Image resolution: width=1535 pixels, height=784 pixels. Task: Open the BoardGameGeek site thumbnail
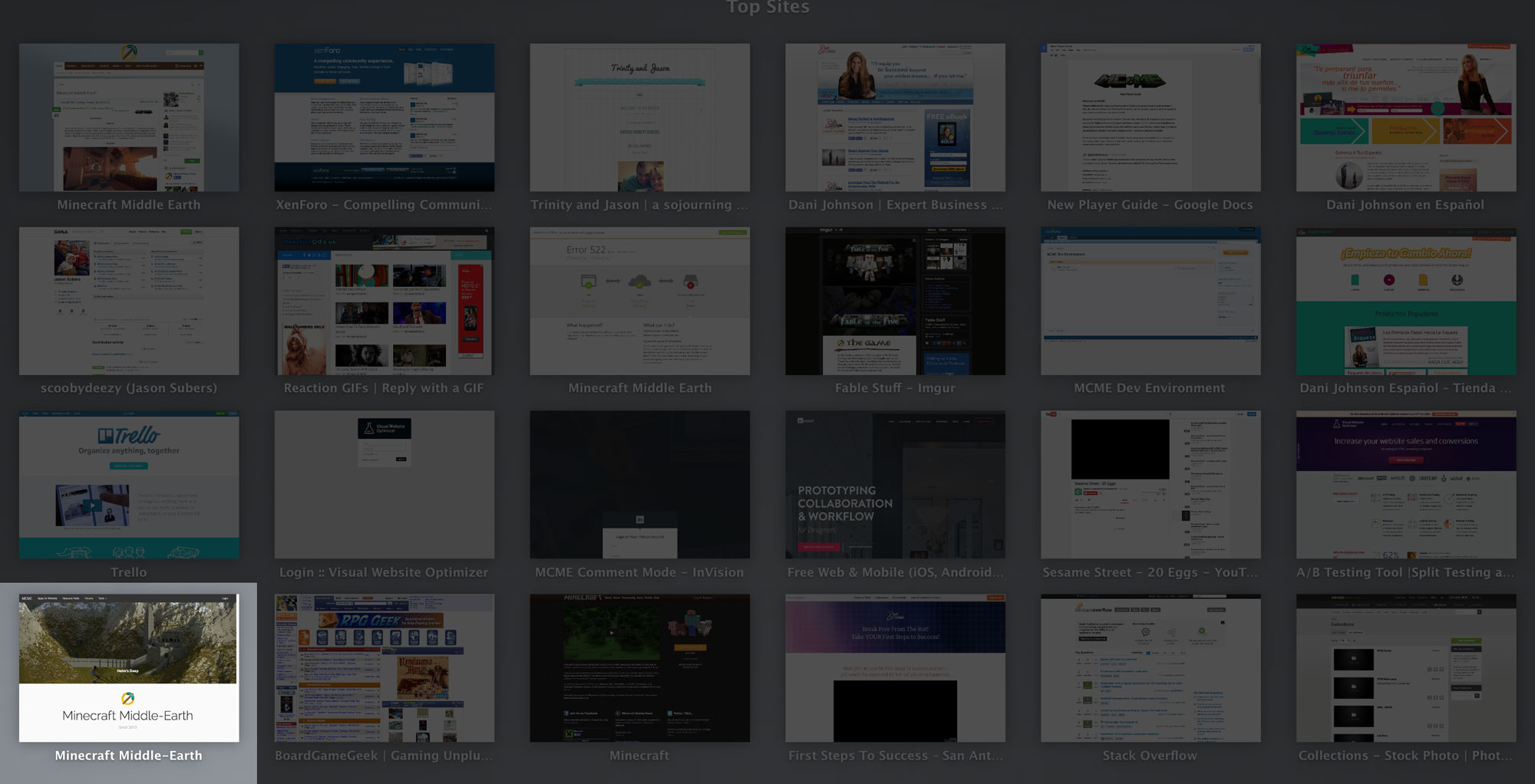[385, 668]
